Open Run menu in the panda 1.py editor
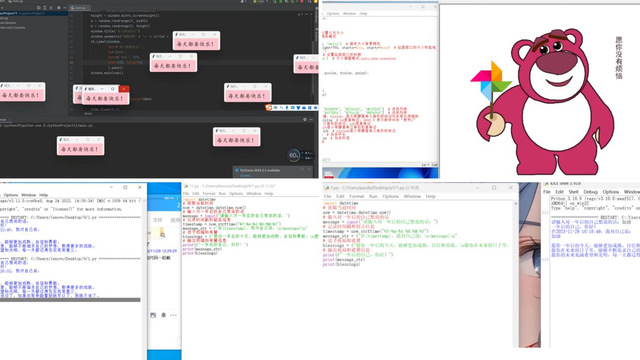Image resolution: width=640 pixels, height=360 pixels. point(373,196)
